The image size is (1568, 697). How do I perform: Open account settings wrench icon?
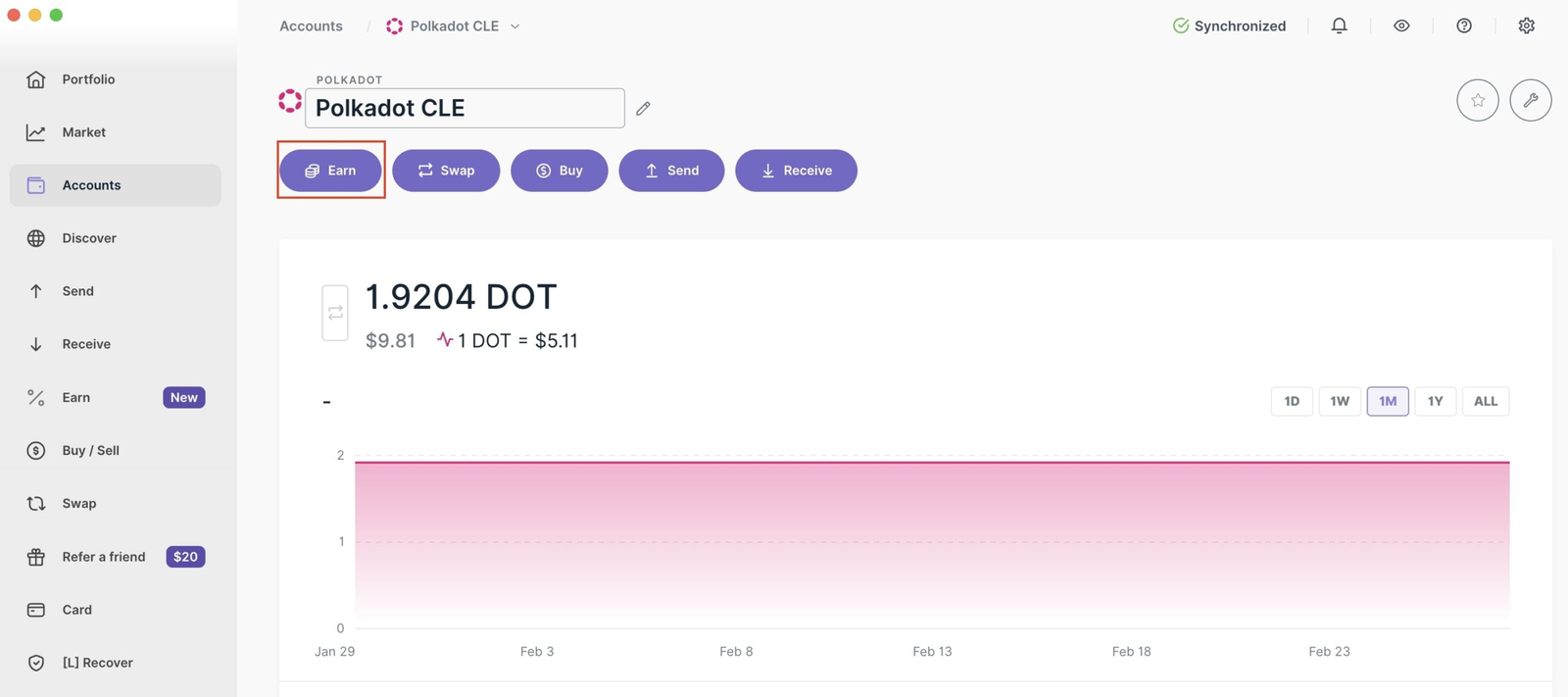coord(1530,100)
